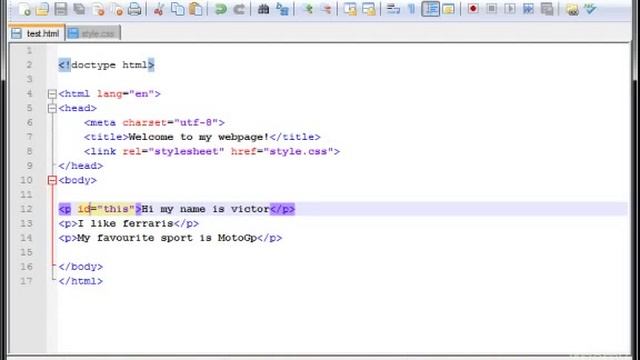Image resolution: width=640 pixels, height=360 pixels.
Task: Click the Save All toolbar icon
Action: (x=79, y=9)
